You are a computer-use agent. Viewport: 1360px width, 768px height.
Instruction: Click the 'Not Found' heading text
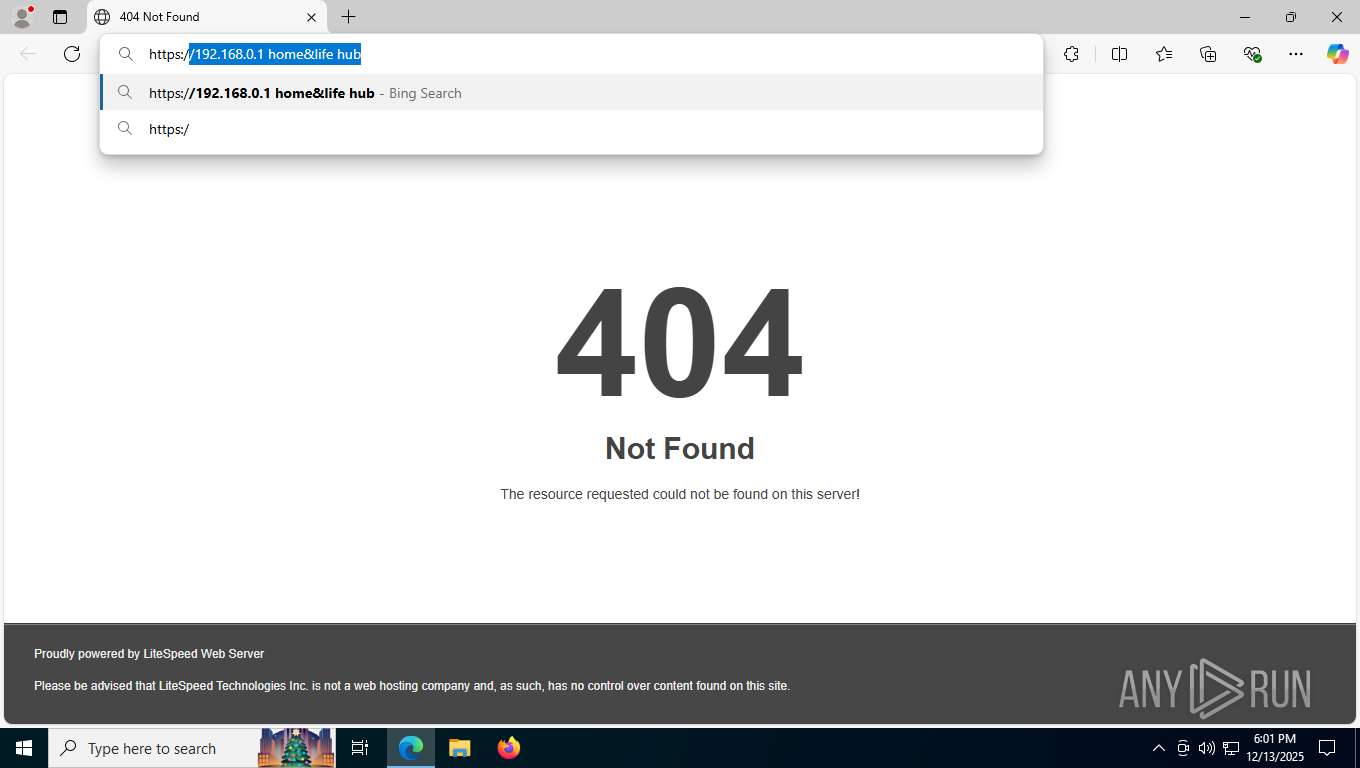[680, 448]
